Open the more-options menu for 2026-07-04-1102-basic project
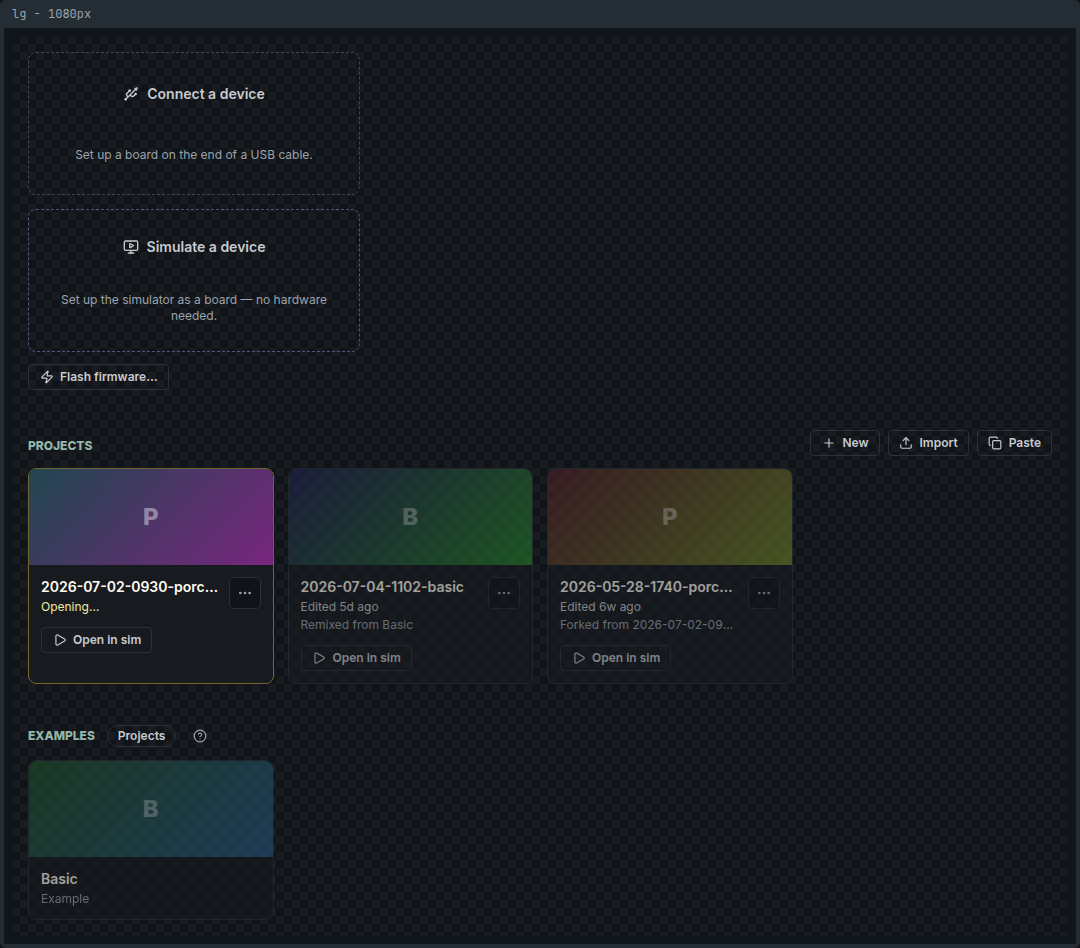 click(x=504, y=593)
